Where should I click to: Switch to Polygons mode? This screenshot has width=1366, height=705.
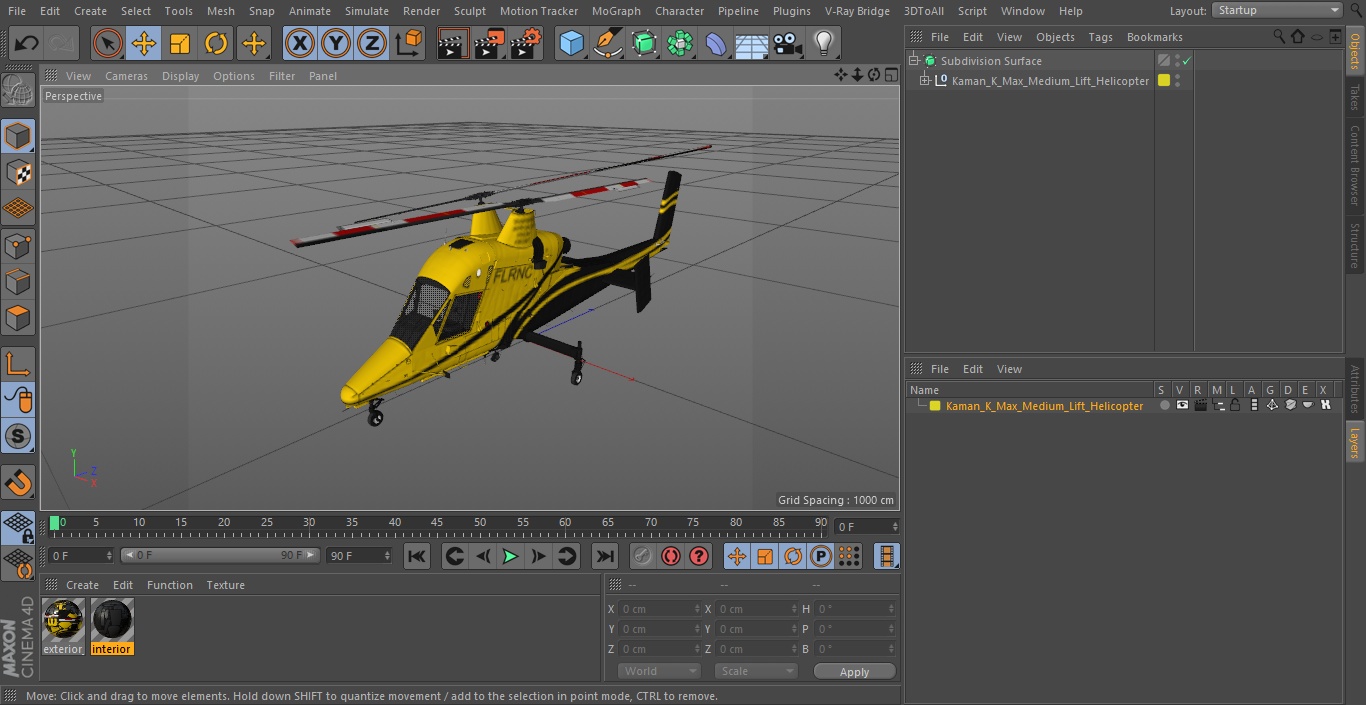[18, 318]
